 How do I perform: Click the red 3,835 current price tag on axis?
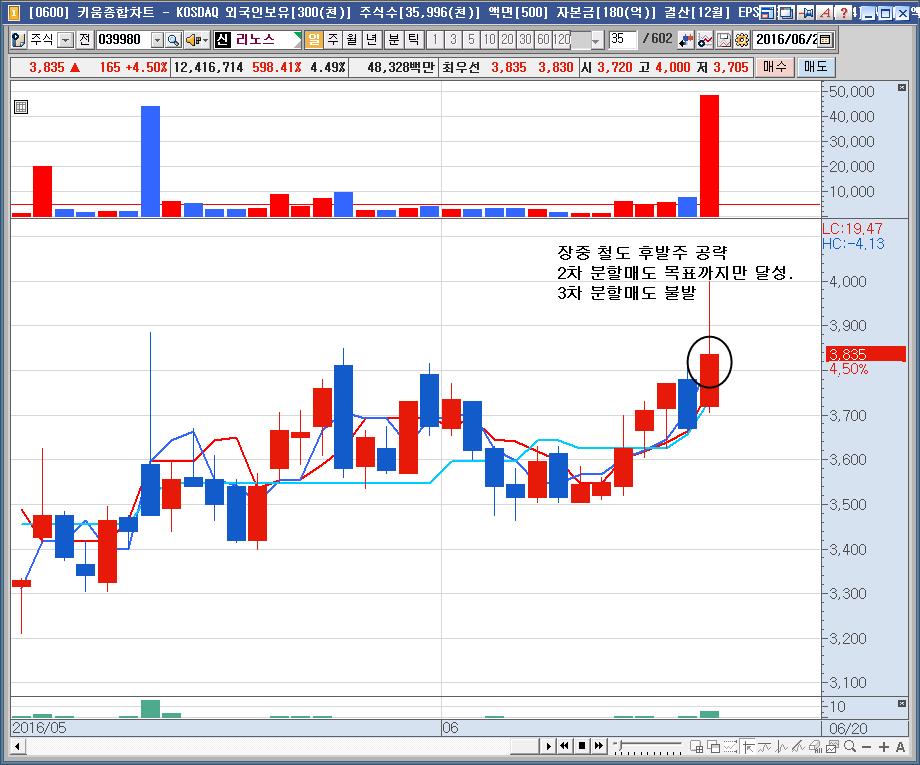click(x=865, y=354)
